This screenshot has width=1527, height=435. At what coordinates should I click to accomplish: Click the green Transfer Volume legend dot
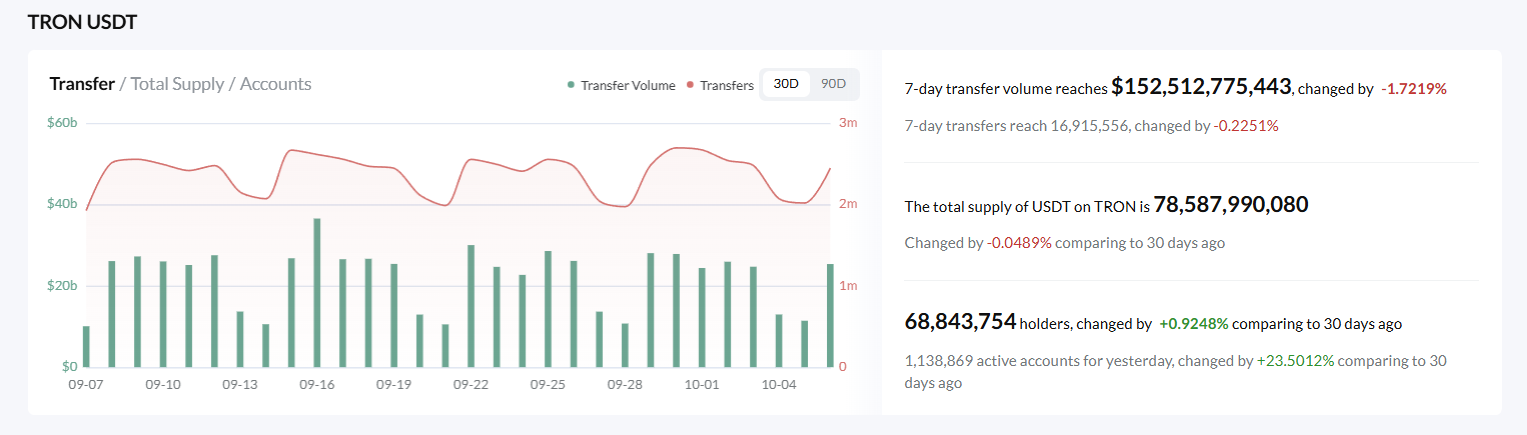(x=571, y=85)
